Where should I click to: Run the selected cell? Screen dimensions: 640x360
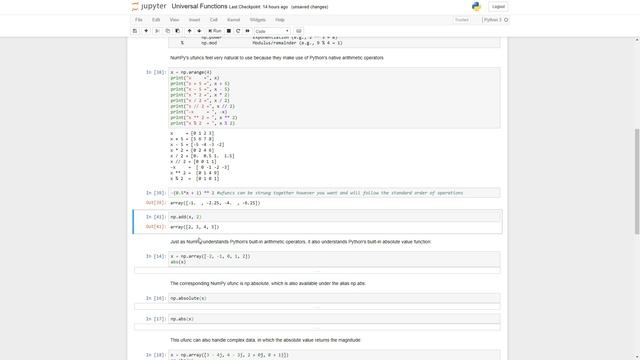(x=215, y=31)
